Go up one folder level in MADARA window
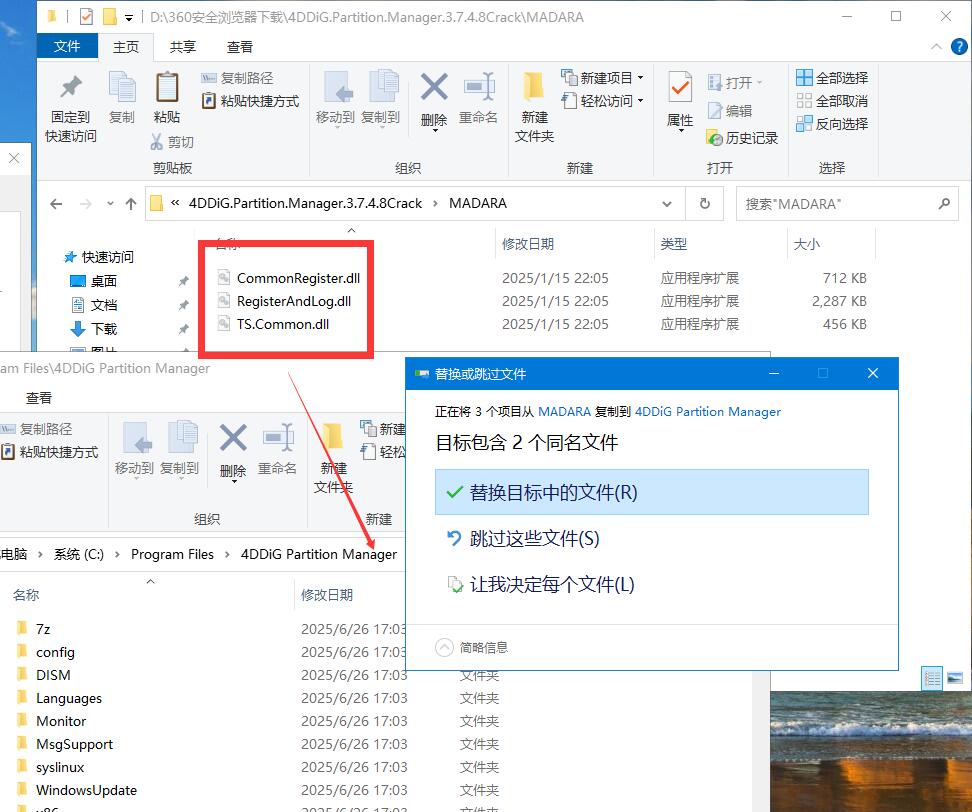Viewport: 972px width, 812px height. click(131, 203)
